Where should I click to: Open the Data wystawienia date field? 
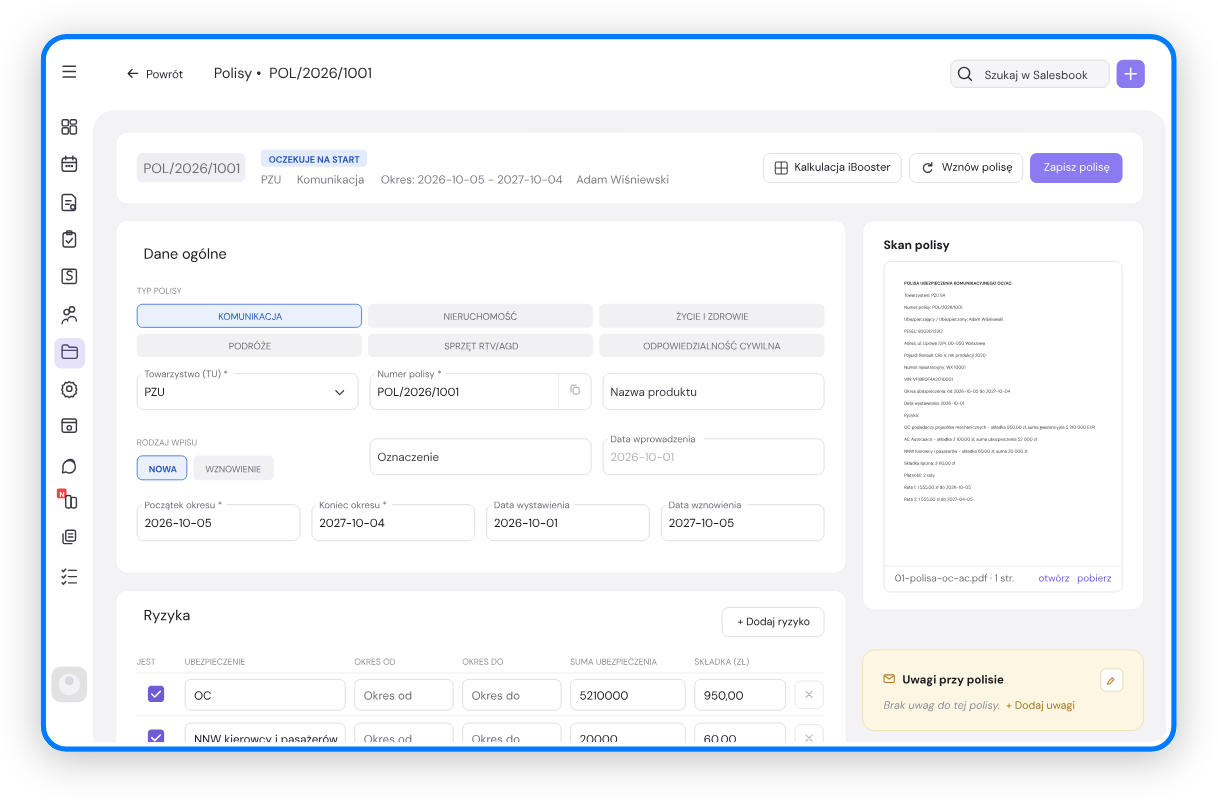tap(568, 522)
